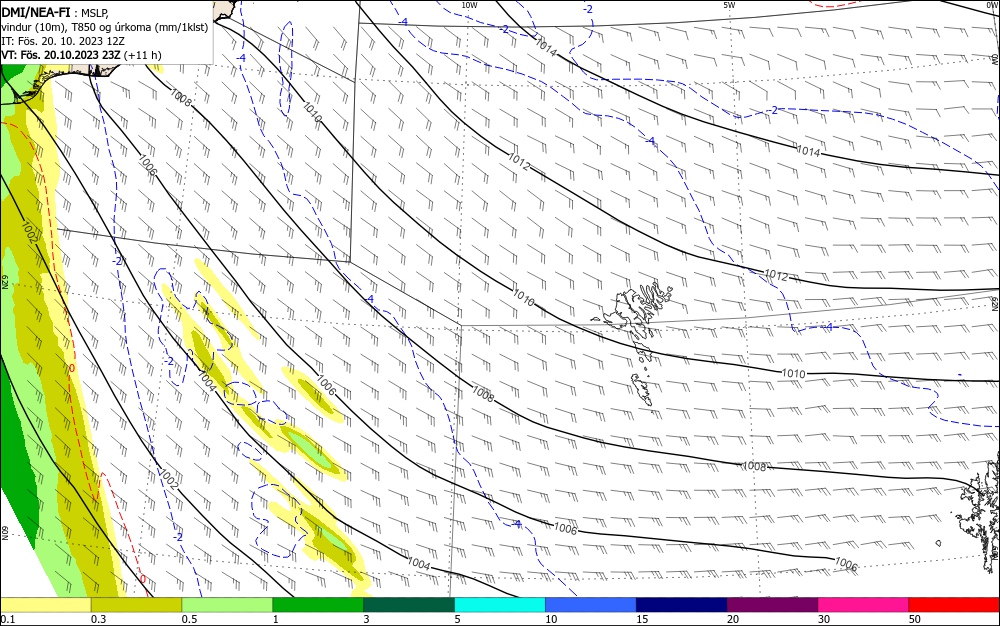Screen dimensions: 1000x626
Task: Click the blue 10–15 mm legend swatch
Action: tap(591, 605)
